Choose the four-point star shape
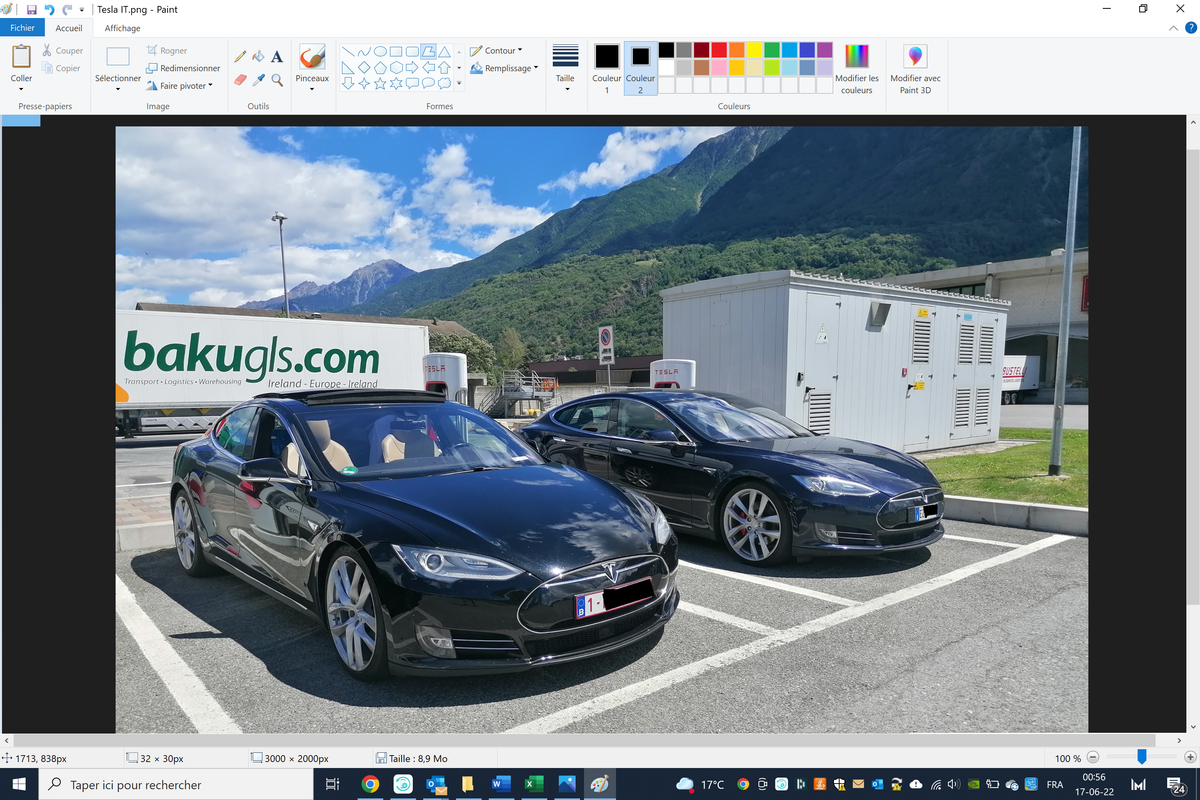The height and width of the screenshot is (800, 1200). click(x=364, y=83)
